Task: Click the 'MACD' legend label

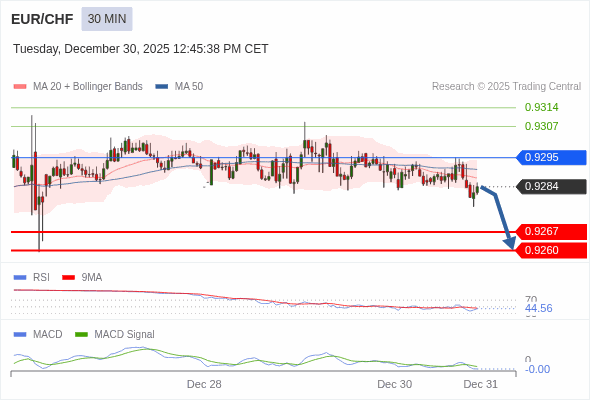Action: pos(48,335)
